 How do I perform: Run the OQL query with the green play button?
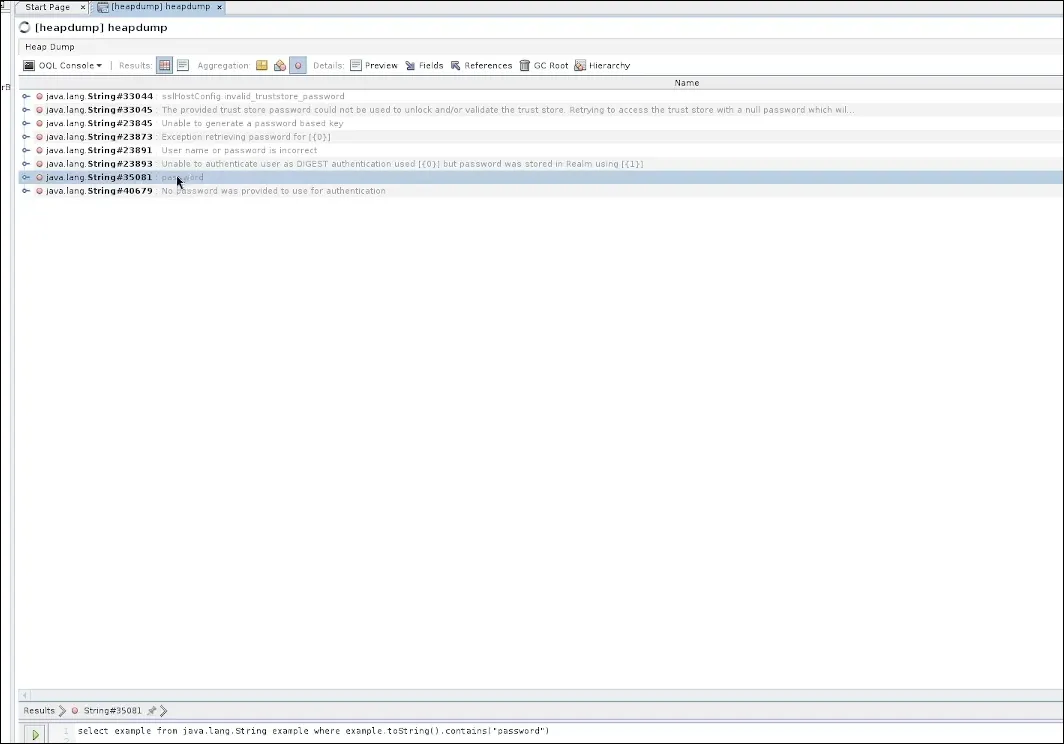point(35,735)
